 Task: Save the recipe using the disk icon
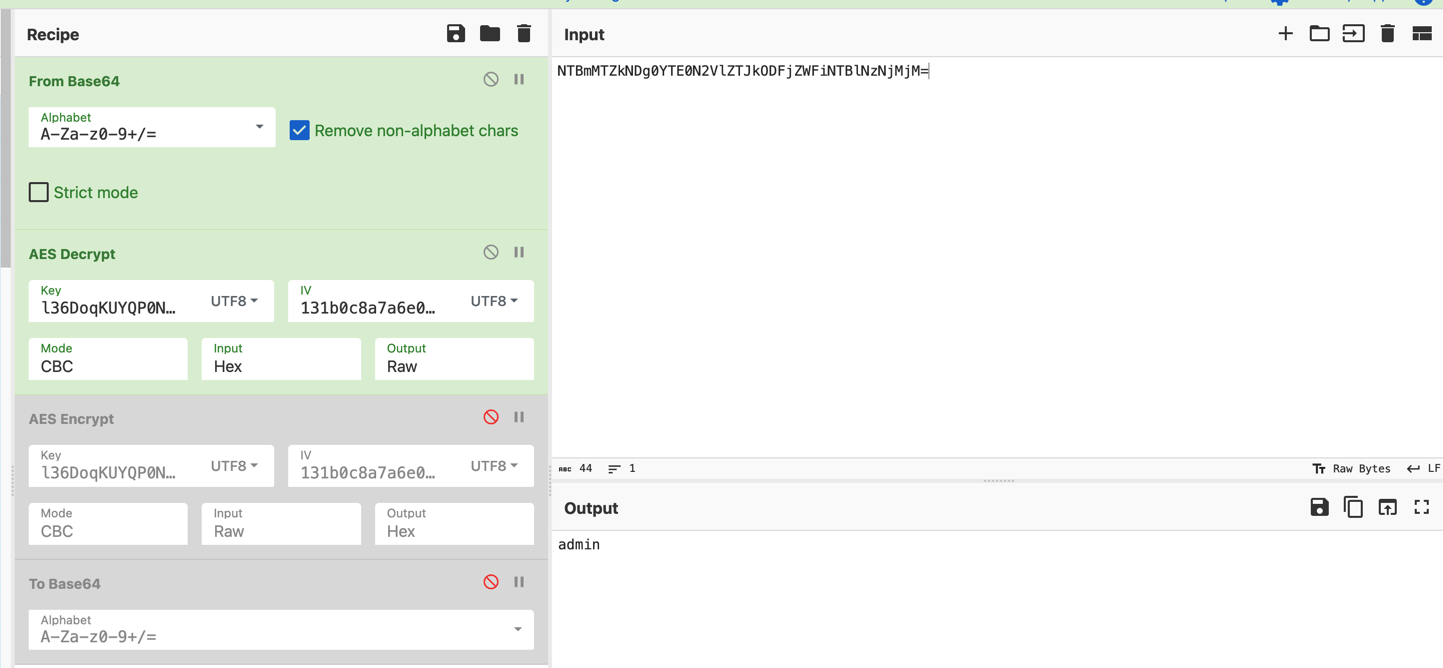pyautogui.click(x=456, y=34)
